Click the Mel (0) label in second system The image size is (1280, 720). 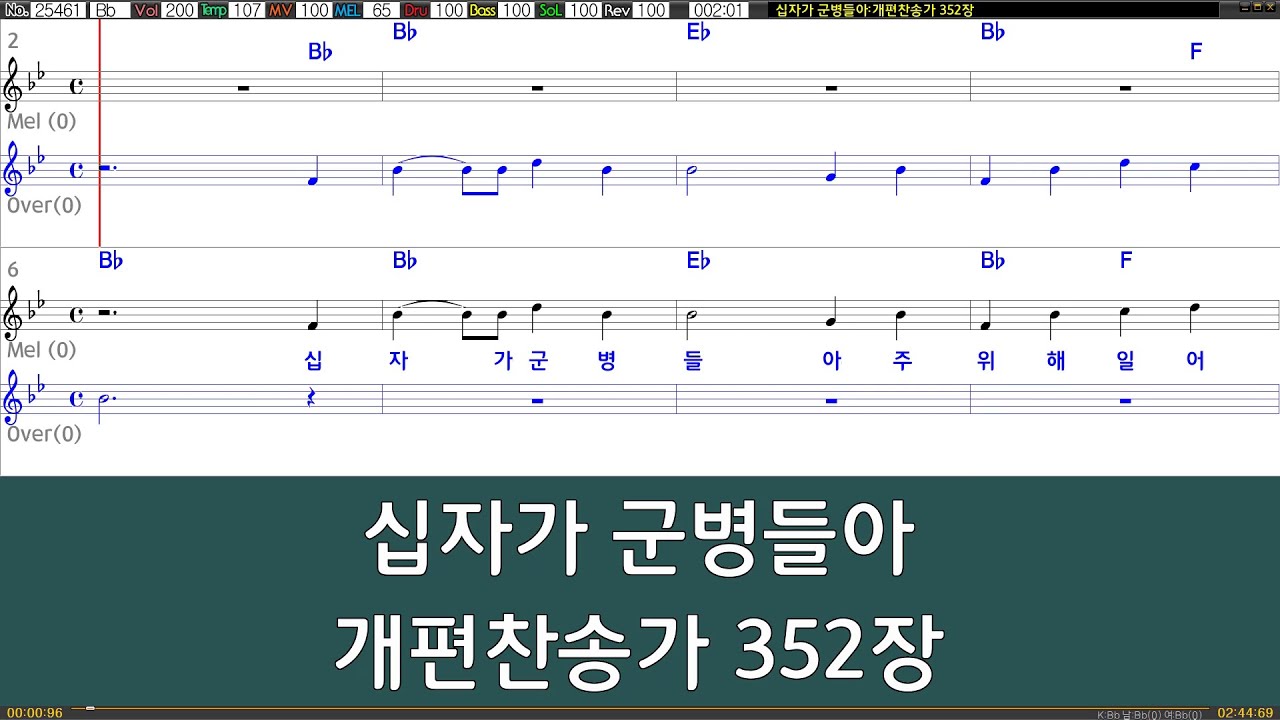click(41, 350)
